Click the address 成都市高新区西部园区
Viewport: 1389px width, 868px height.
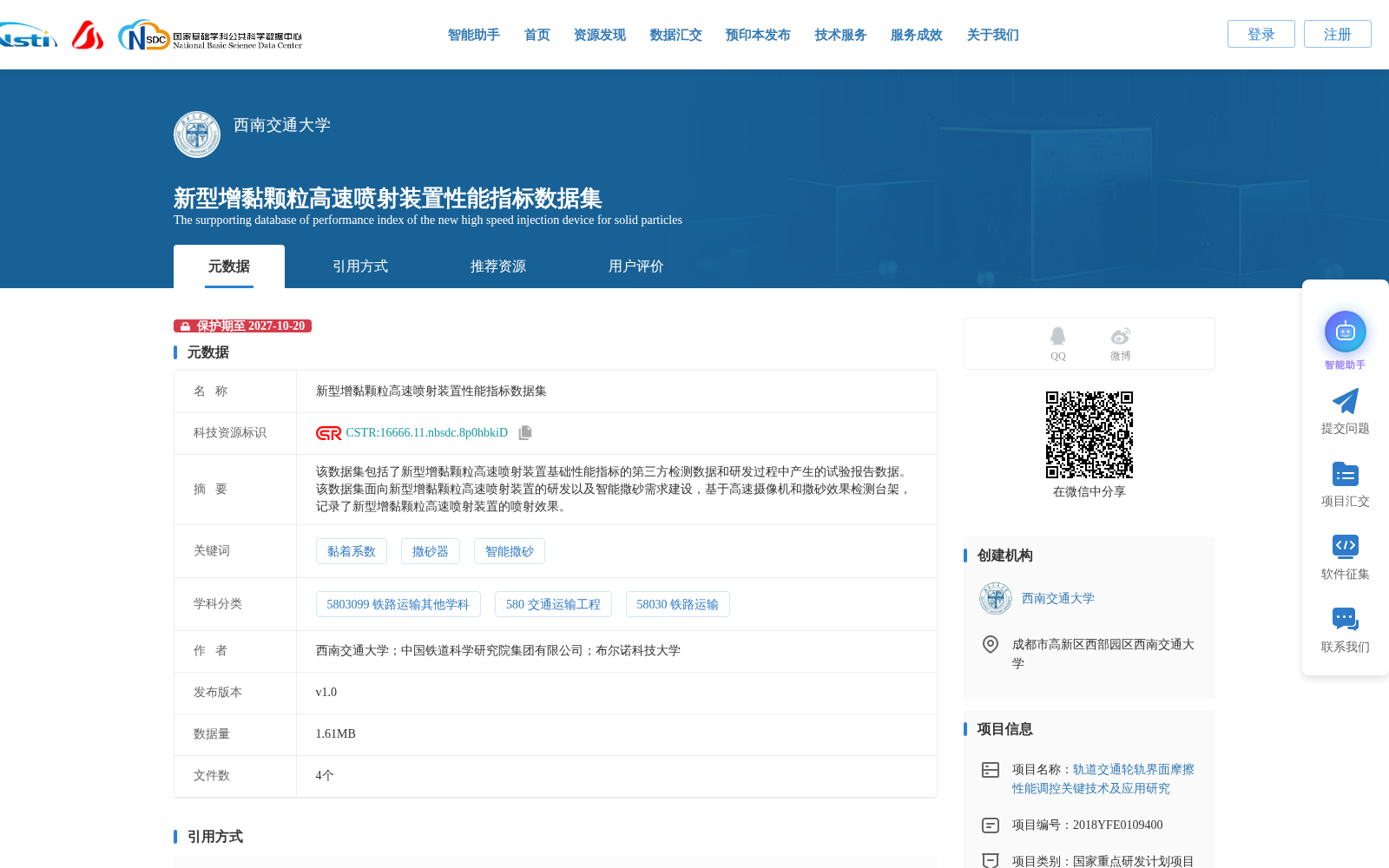(x=1103, y=654)
